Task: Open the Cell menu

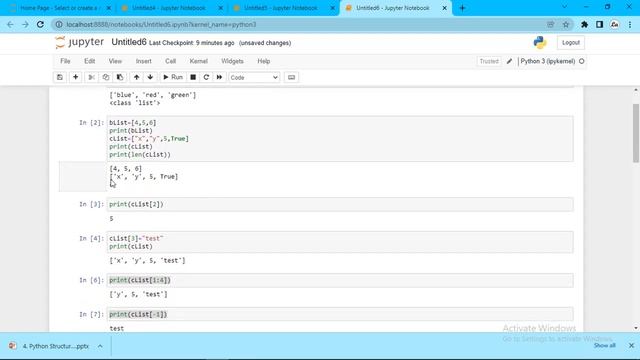Action: [x=170, y=61]
